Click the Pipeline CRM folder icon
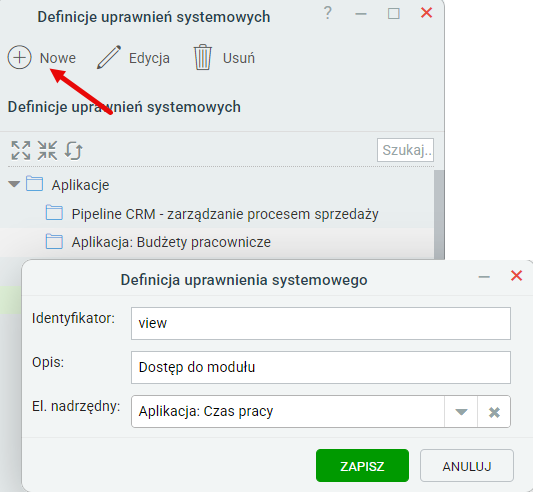 [x=54, y=213]
